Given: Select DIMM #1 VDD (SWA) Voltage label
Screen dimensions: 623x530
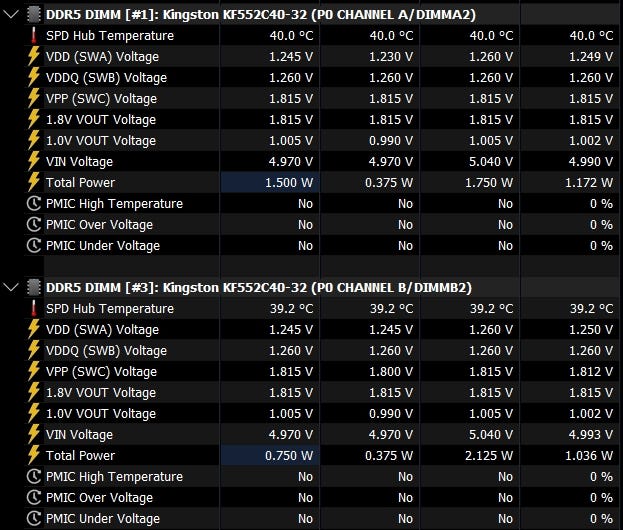Looking at the screenshot, I should click(x=103, y=56).
